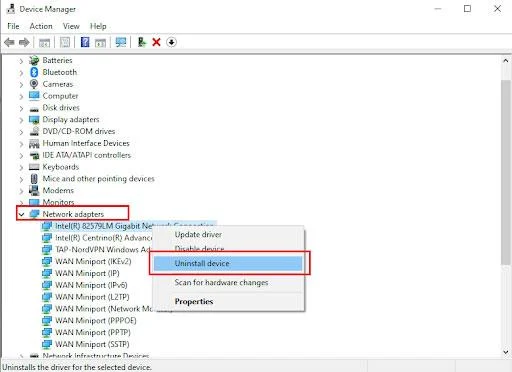Click the blue Help question mark icon
Viewport: 512px width, 372px height.
pos(85,42)
